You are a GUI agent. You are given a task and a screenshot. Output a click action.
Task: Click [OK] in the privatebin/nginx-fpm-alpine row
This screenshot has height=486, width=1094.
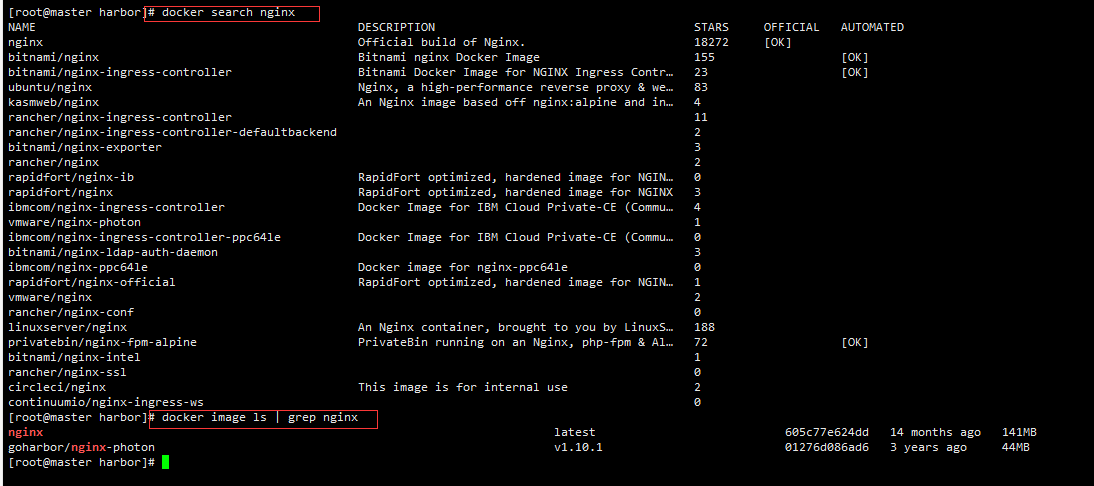tap(855, 342)
